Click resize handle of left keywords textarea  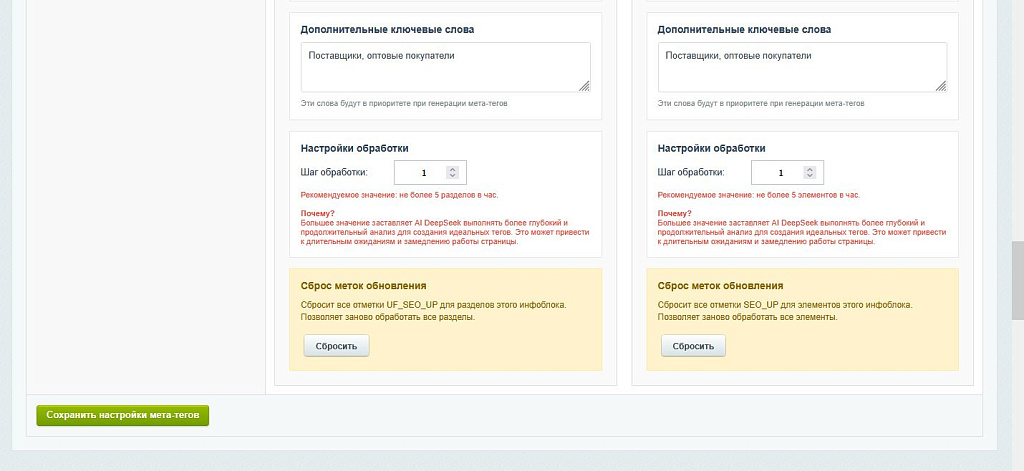click(x=584, y=86)
